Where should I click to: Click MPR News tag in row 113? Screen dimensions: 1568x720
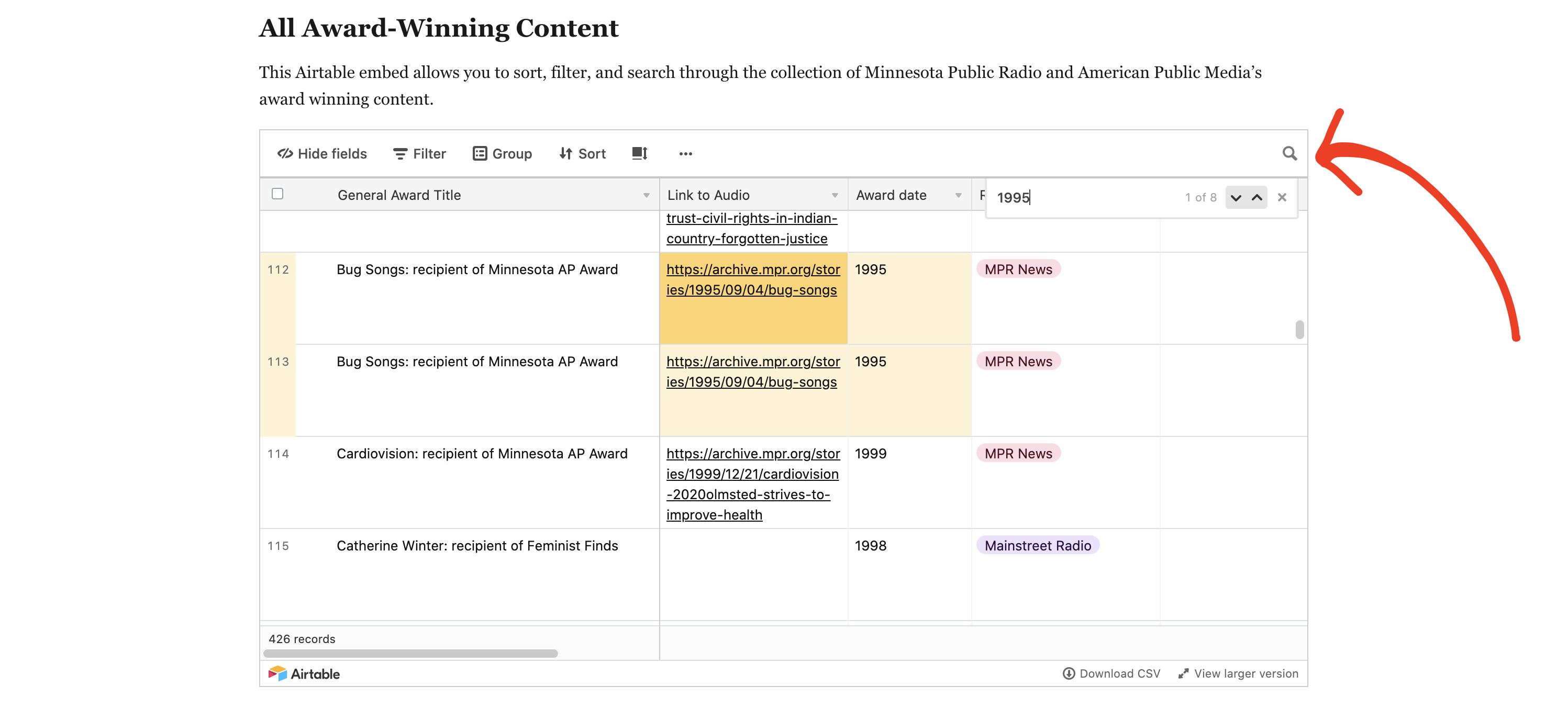(x=1018, y=361)
